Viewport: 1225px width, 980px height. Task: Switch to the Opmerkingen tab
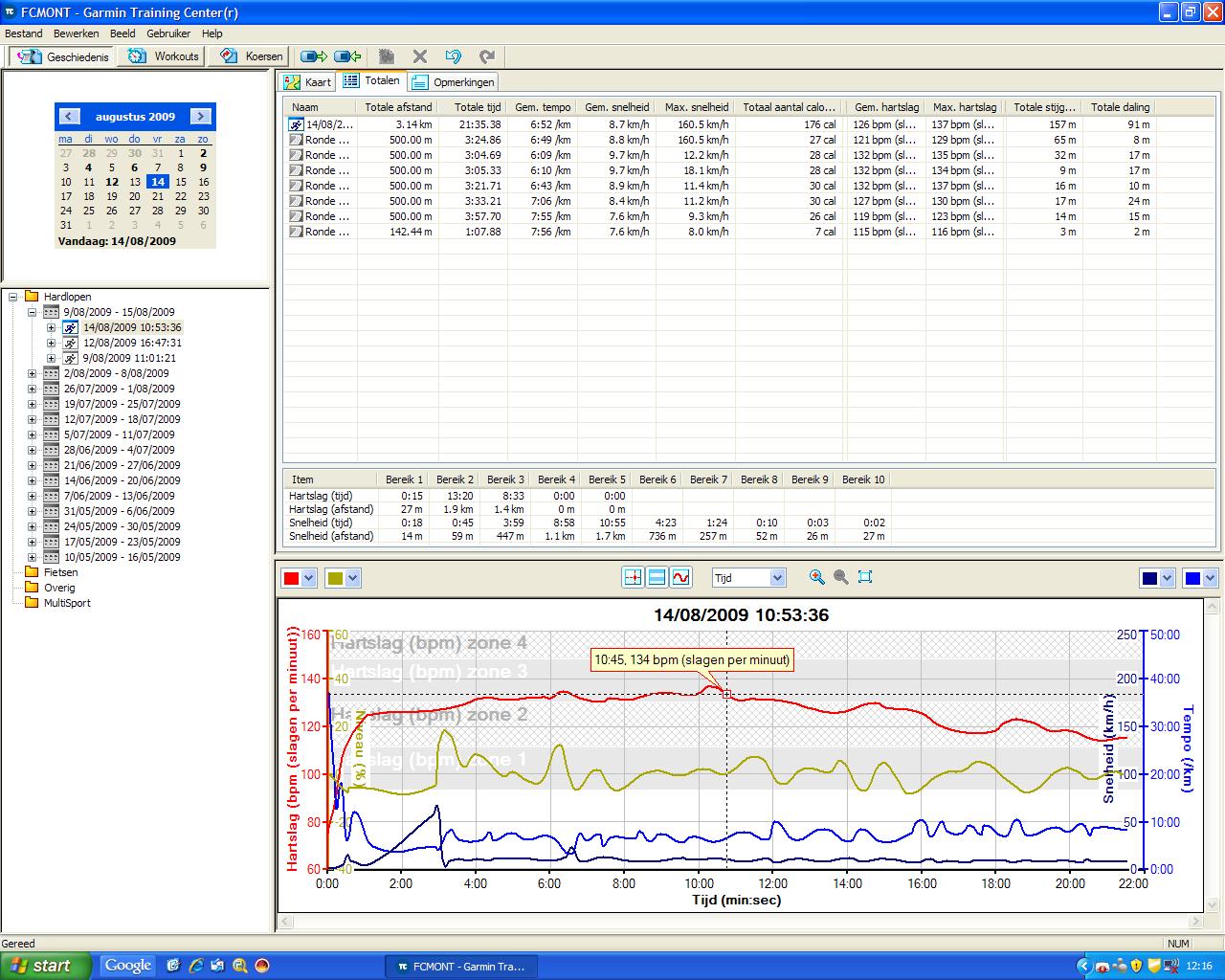(x=454, y=82)
